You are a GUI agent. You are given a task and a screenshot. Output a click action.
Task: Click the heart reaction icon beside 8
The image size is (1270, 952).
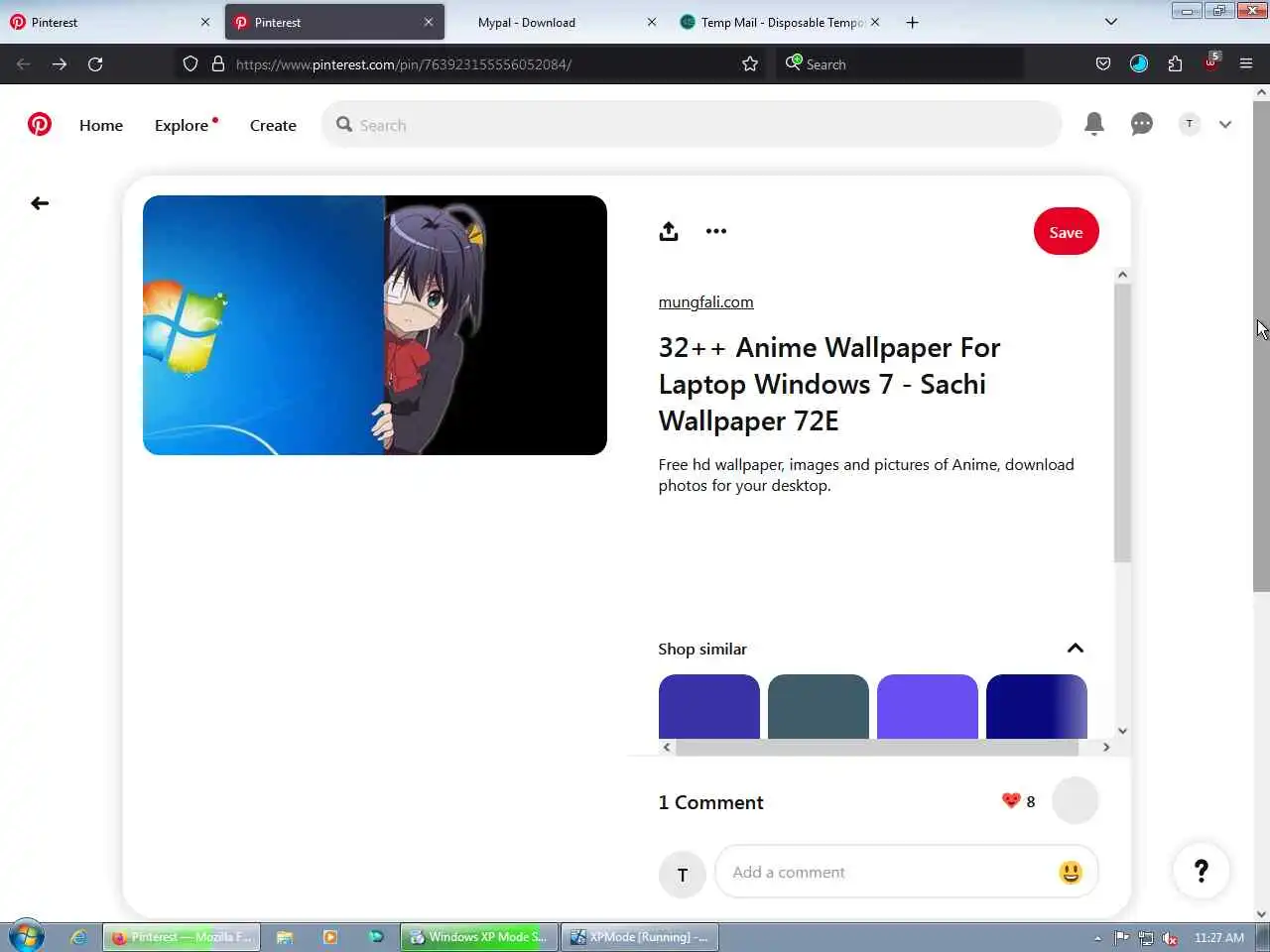(1011, 800)
